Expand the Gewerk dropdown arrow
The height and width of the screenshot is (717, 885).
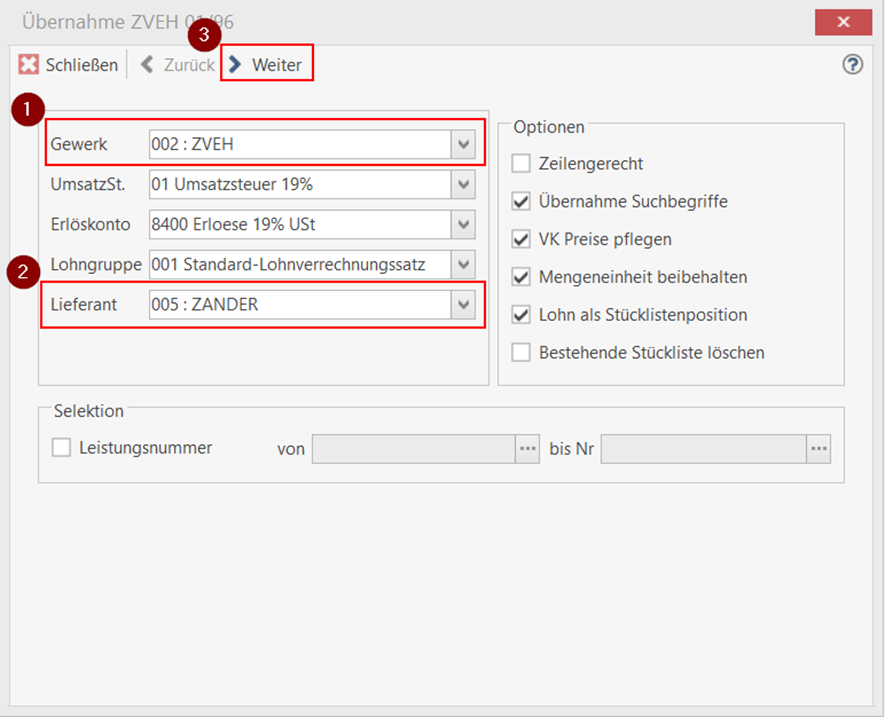click(x=463, y=146)
